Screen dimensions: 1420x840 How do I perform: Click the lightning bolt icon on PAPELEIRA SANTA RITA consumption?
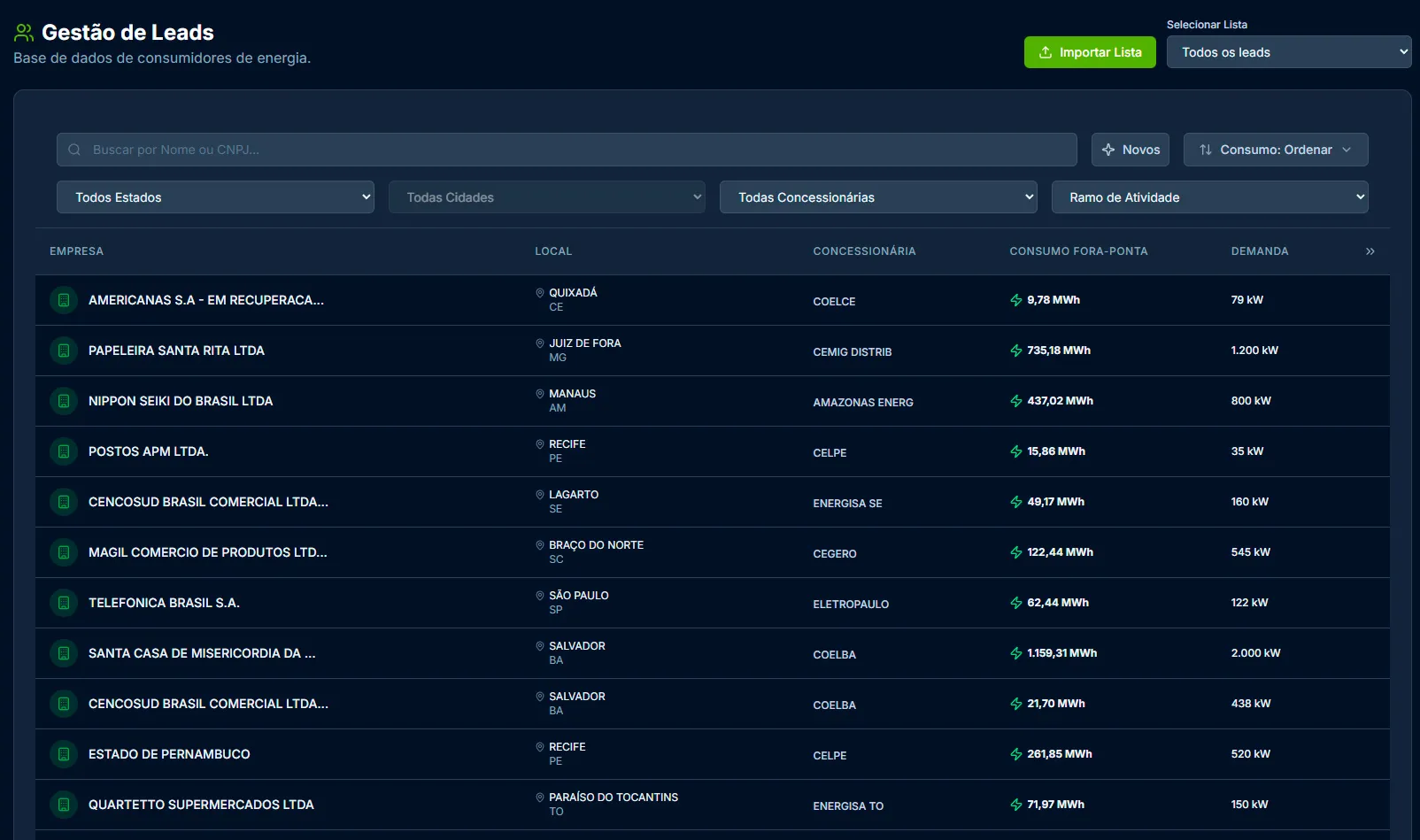[1015, 350]
